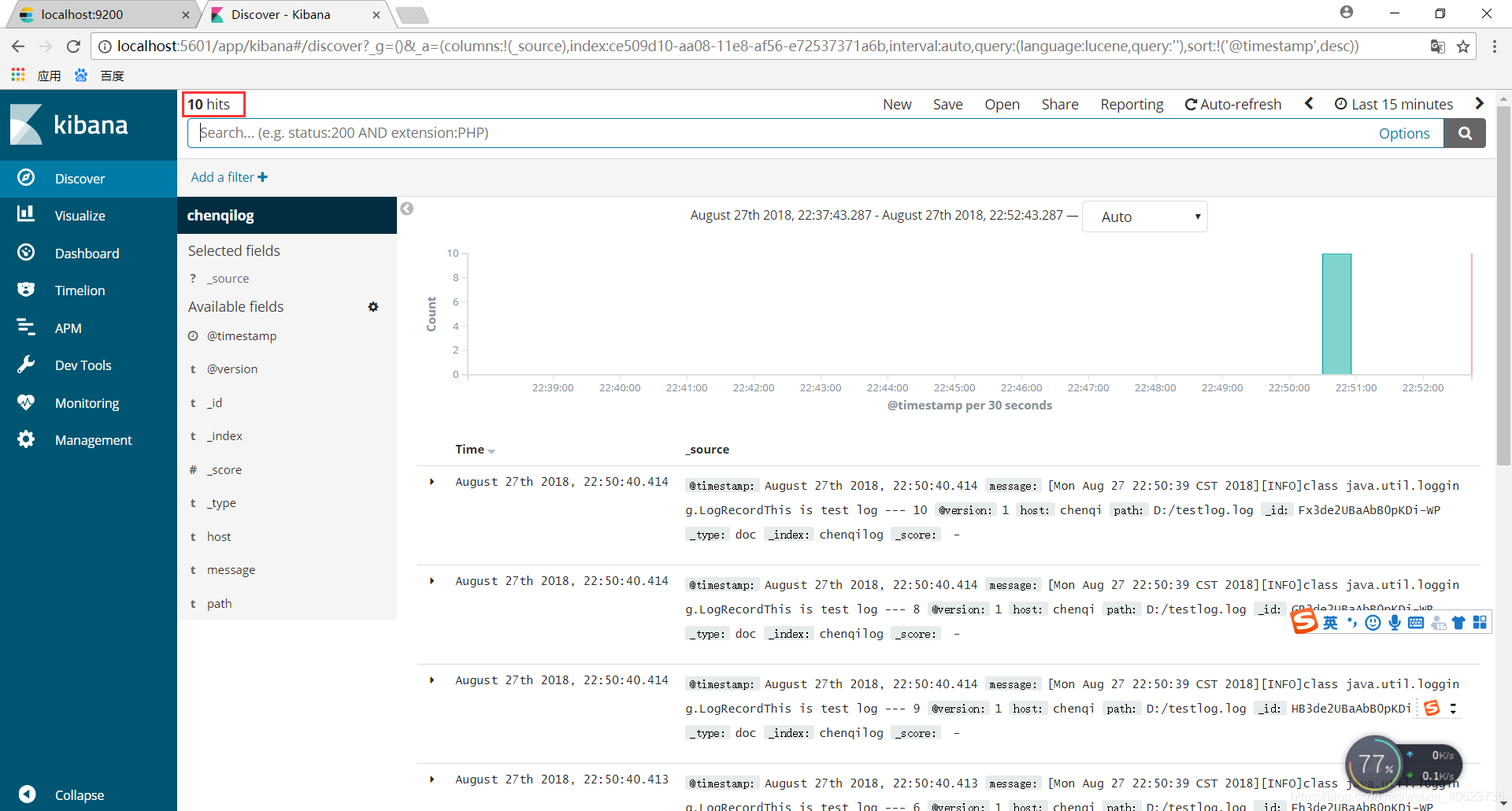Open the Sogou soft keyboard icon
The height and width of the screenshot is (811, 1512).
coord(1416,623)
